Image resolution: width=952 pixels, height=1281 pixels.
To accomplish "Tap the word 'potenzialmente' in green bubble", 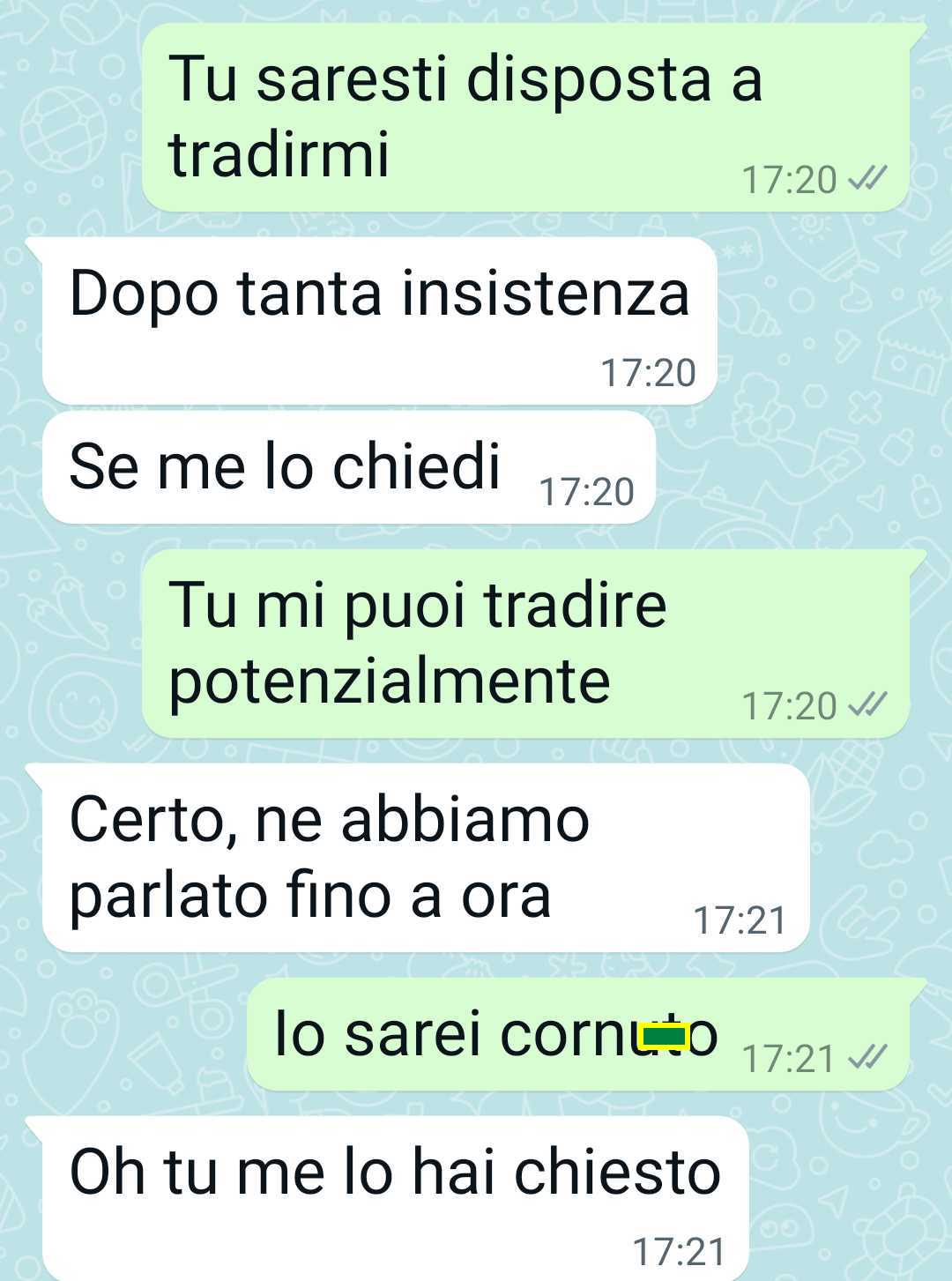I will point(390,681).
